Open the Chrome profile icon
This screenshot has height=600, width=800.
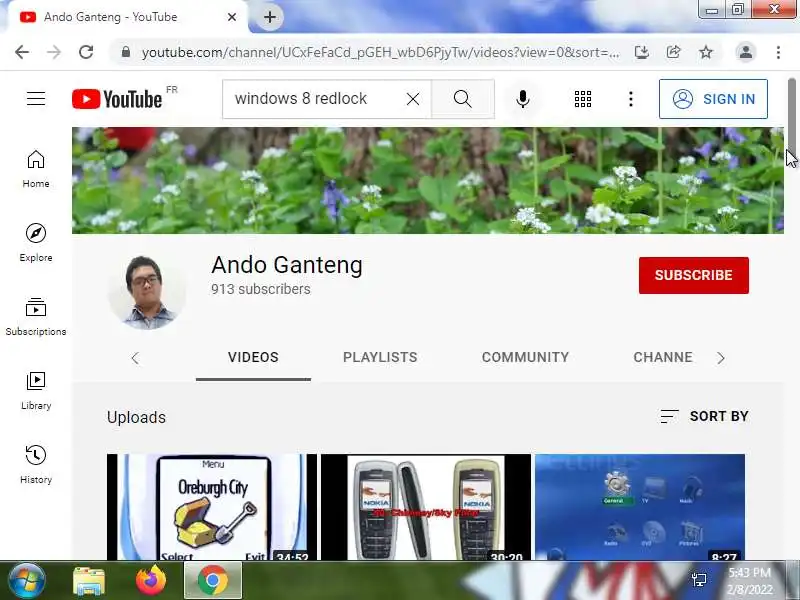tap(745, 52)
